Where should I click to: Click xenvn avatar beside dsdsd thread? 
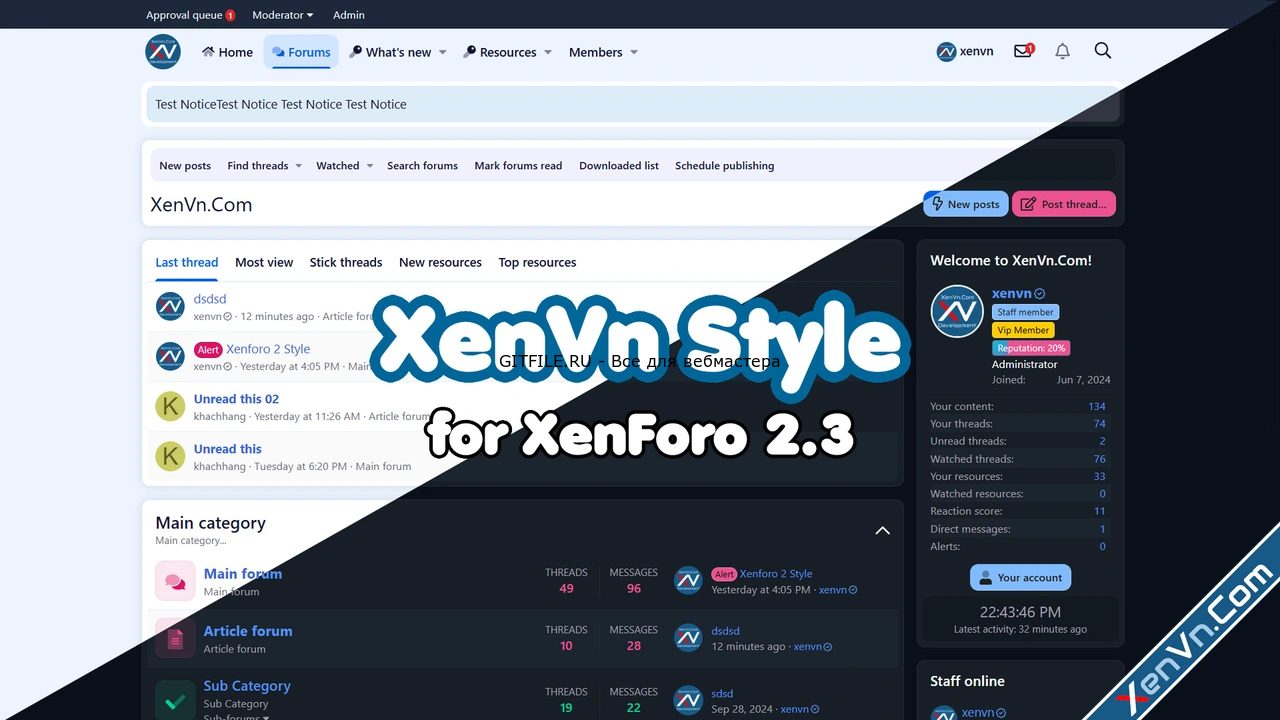pos(170,306)
